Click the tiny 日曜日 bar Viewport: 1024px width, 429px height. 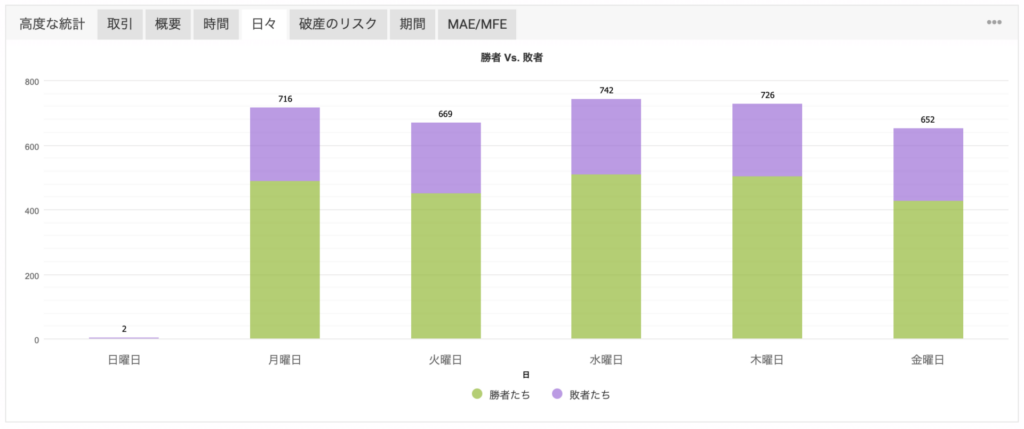(x=124, y=338)
